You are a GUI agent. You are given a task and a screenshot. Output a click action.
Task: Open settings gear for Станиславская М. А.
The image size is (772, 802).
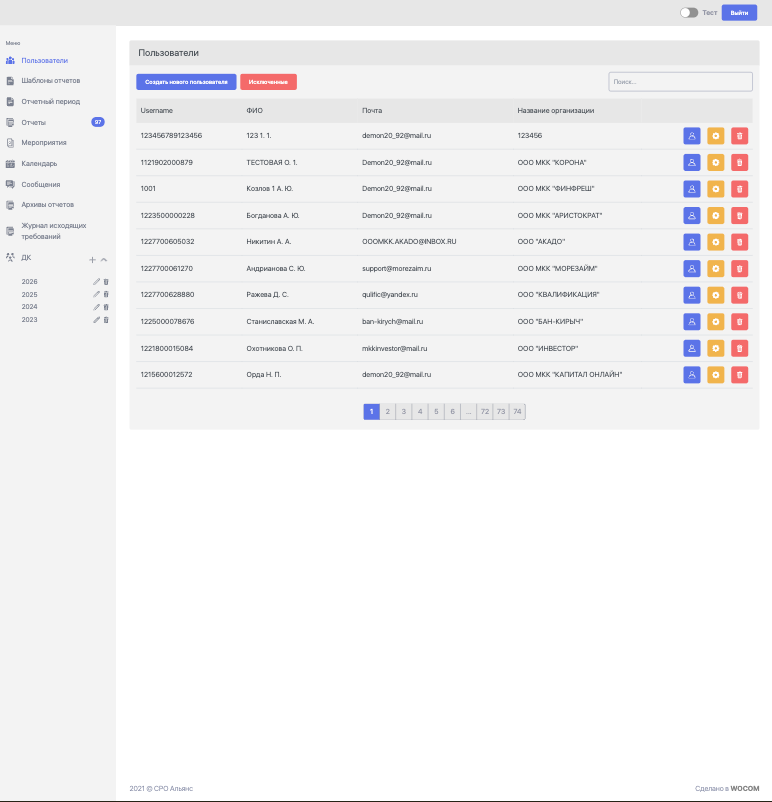[716, 322]
